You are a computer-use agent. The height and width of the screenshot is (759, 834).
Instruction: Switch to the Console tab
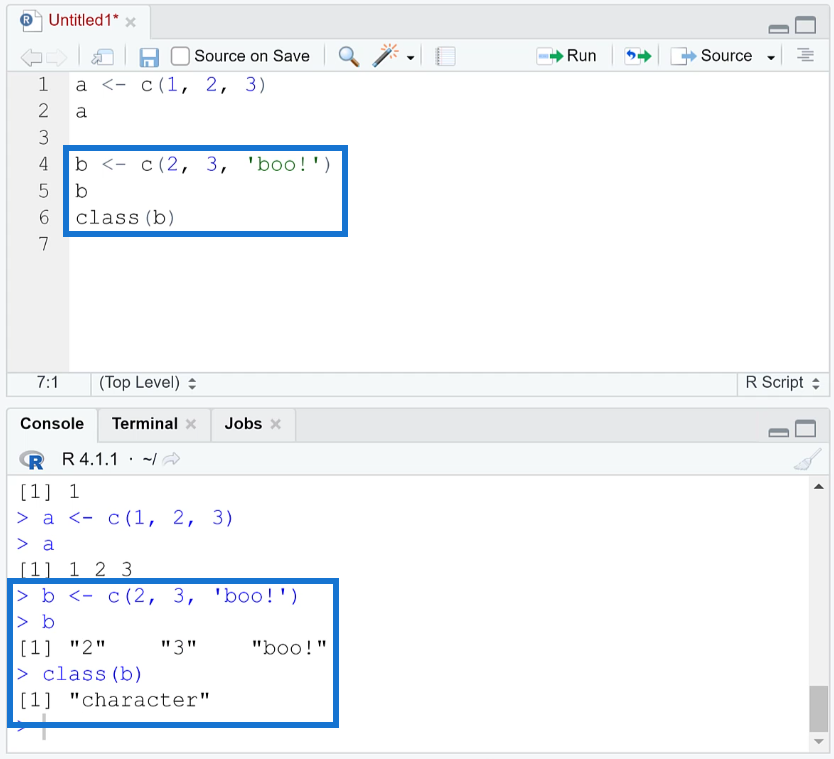pos(52,424)
